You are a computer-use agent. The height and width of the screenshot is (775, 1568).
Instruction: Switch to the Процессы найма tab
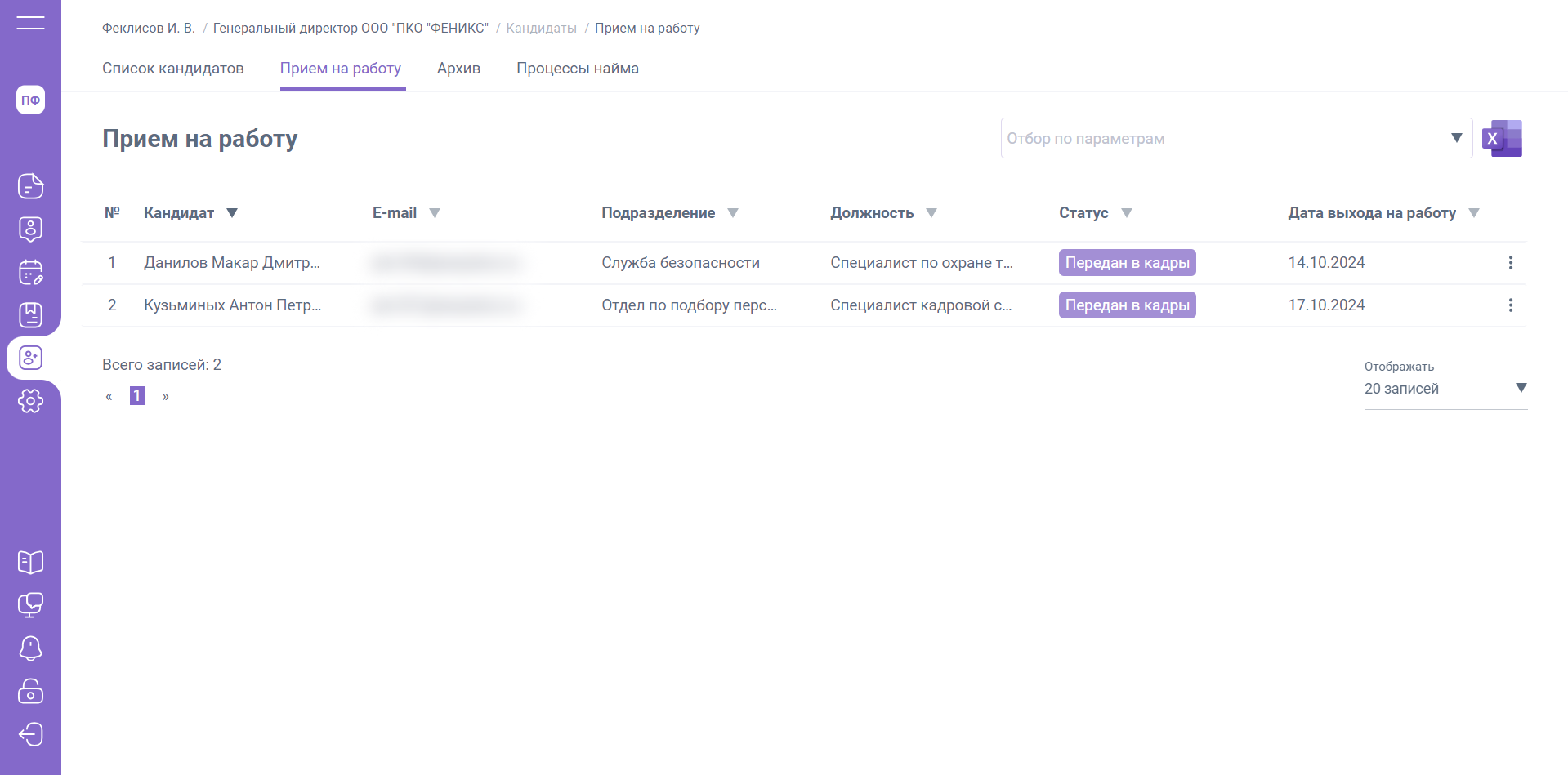click(x=577, y=69)
